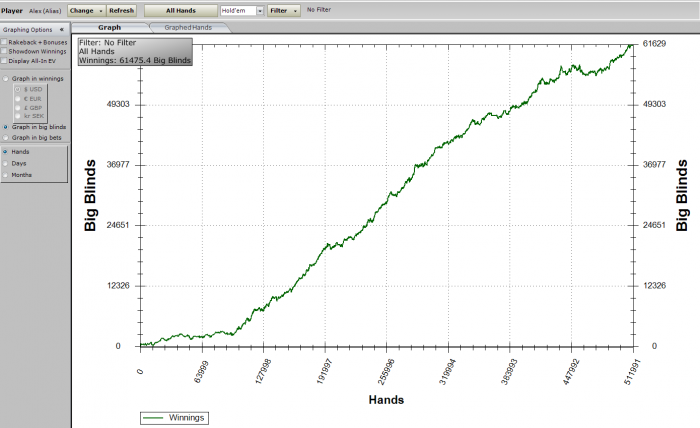Click the Winnings legend entry
Viewport: 700px width, 428px height.
pyautogui.click(x=174, y=418)
